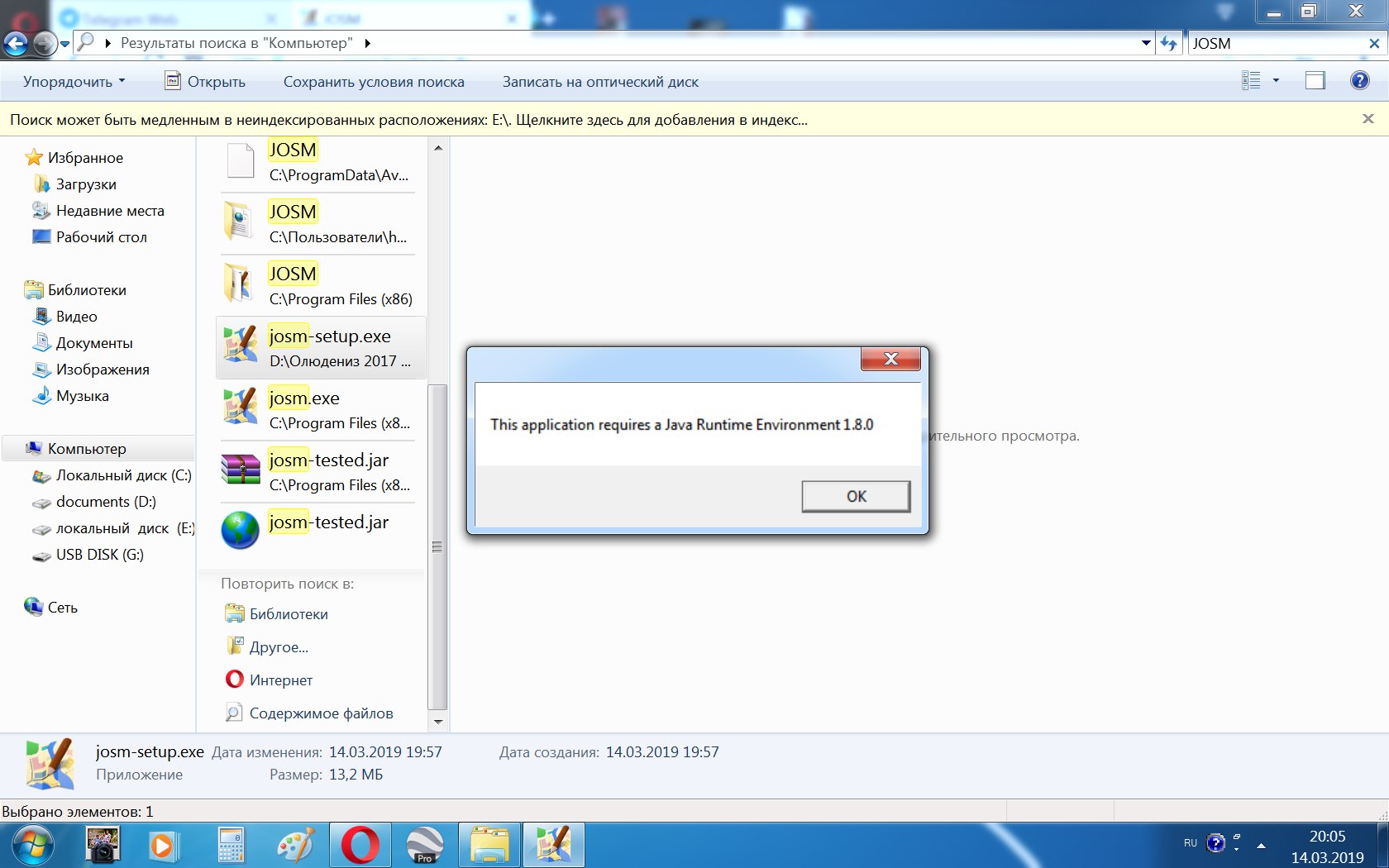
Task: Repeat search in Библиотеки
Action: (x=277, y=613)
